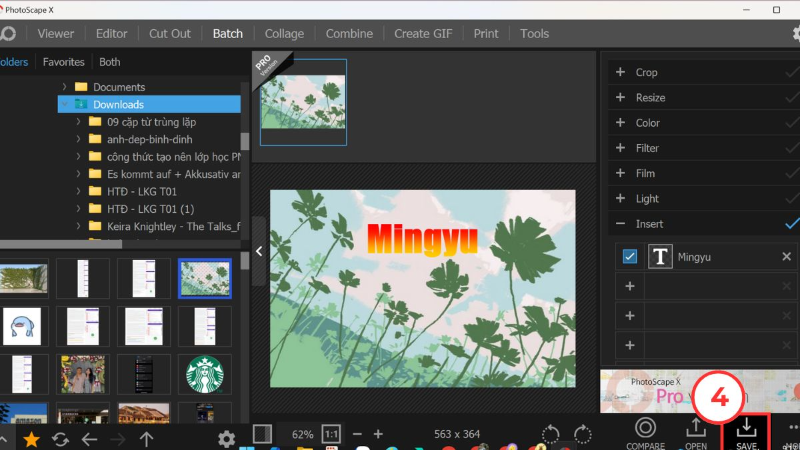
Task: Go forward using the right arrow icon
Action: [118, 439]
